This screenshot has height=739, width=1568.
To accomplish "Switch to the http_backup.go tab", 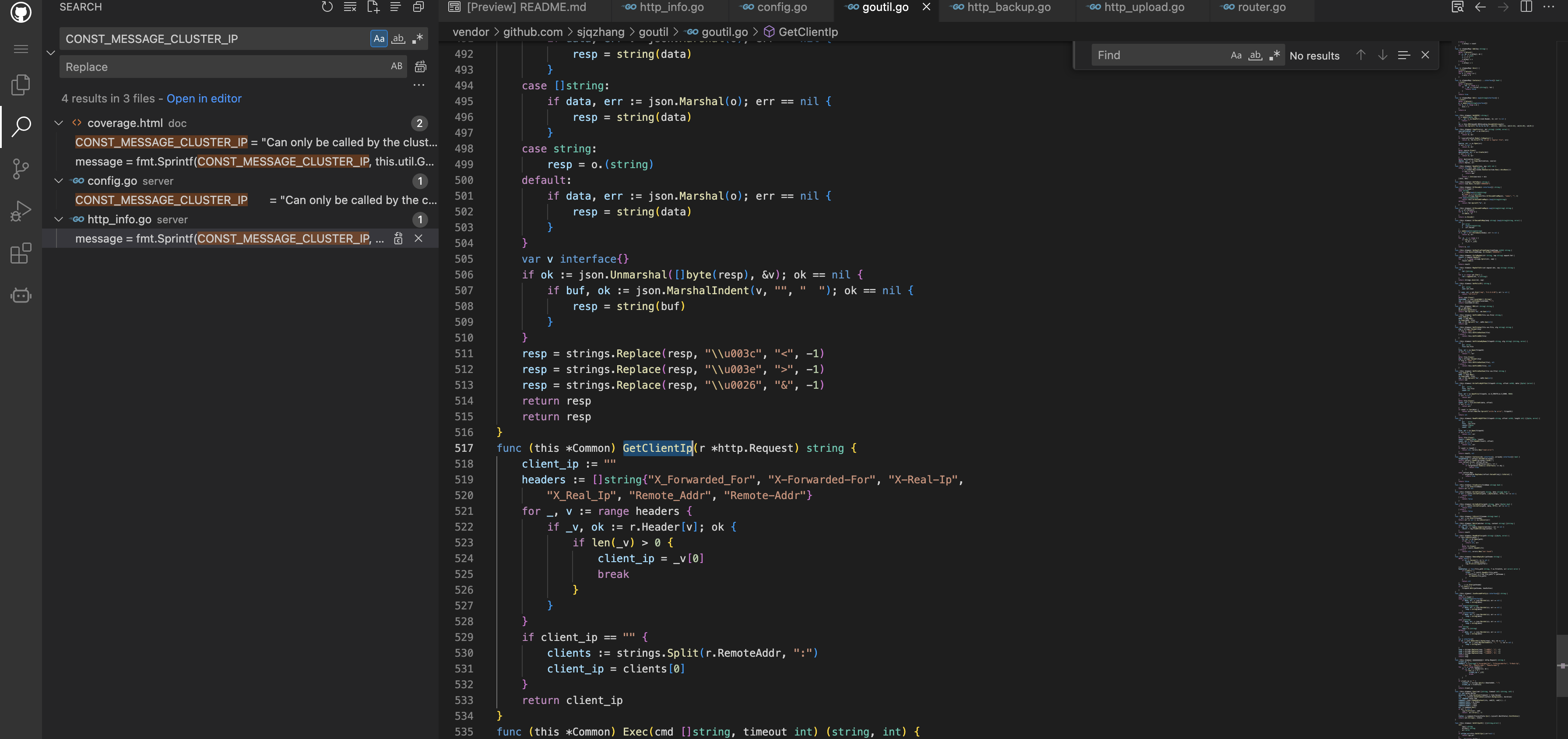I will point(1008,7).
